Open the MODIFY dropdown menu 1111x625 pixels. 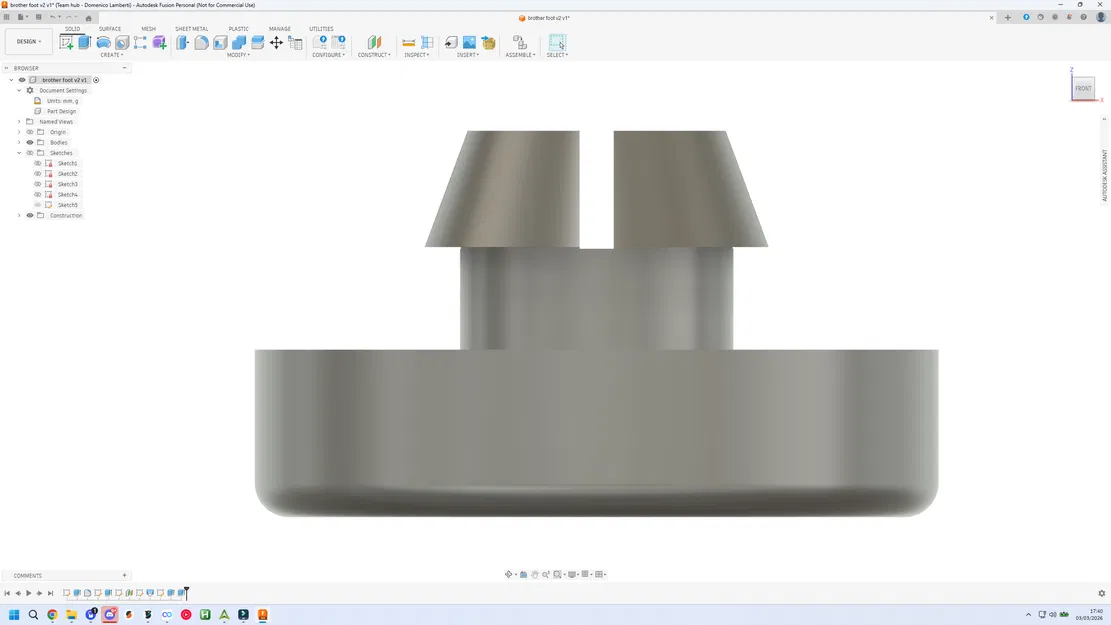coord(238,55)
